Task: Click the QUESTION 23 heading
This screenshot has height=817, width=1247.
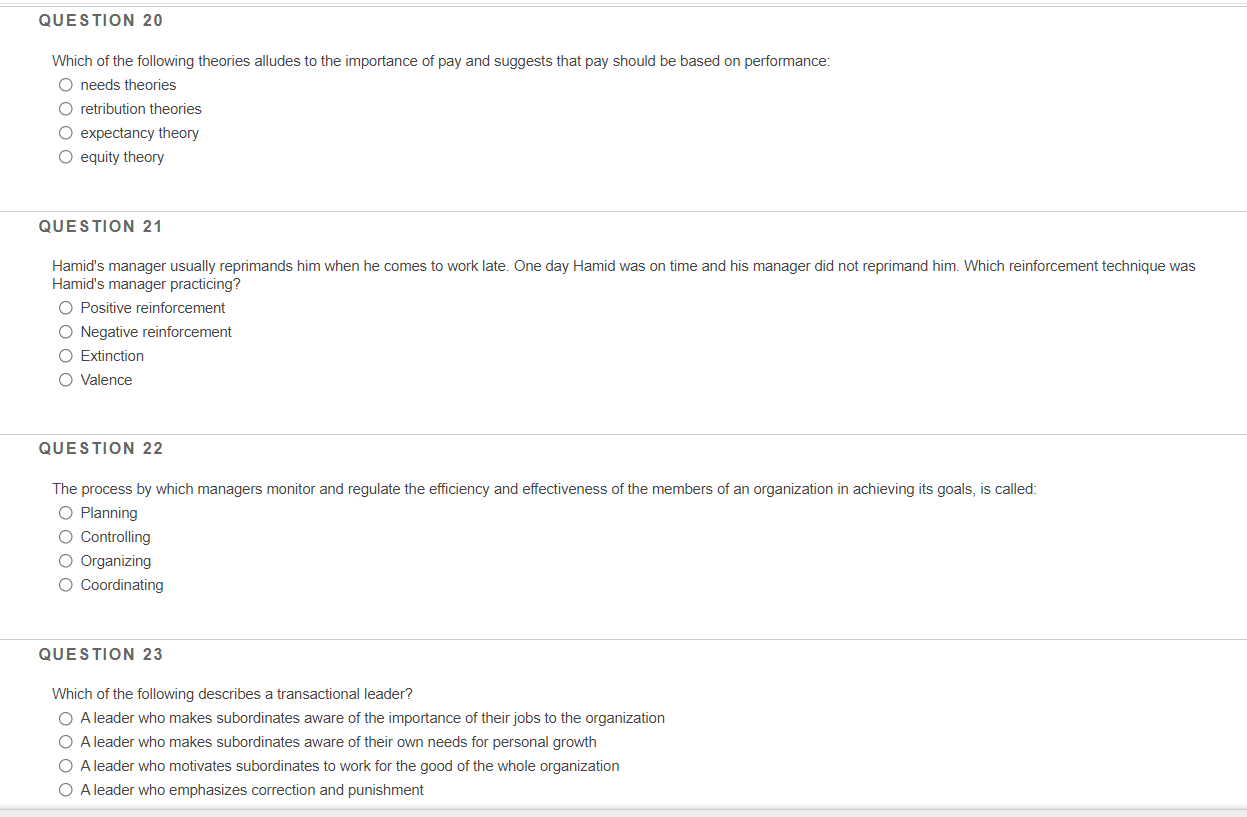Action: (x=101, y=653)
